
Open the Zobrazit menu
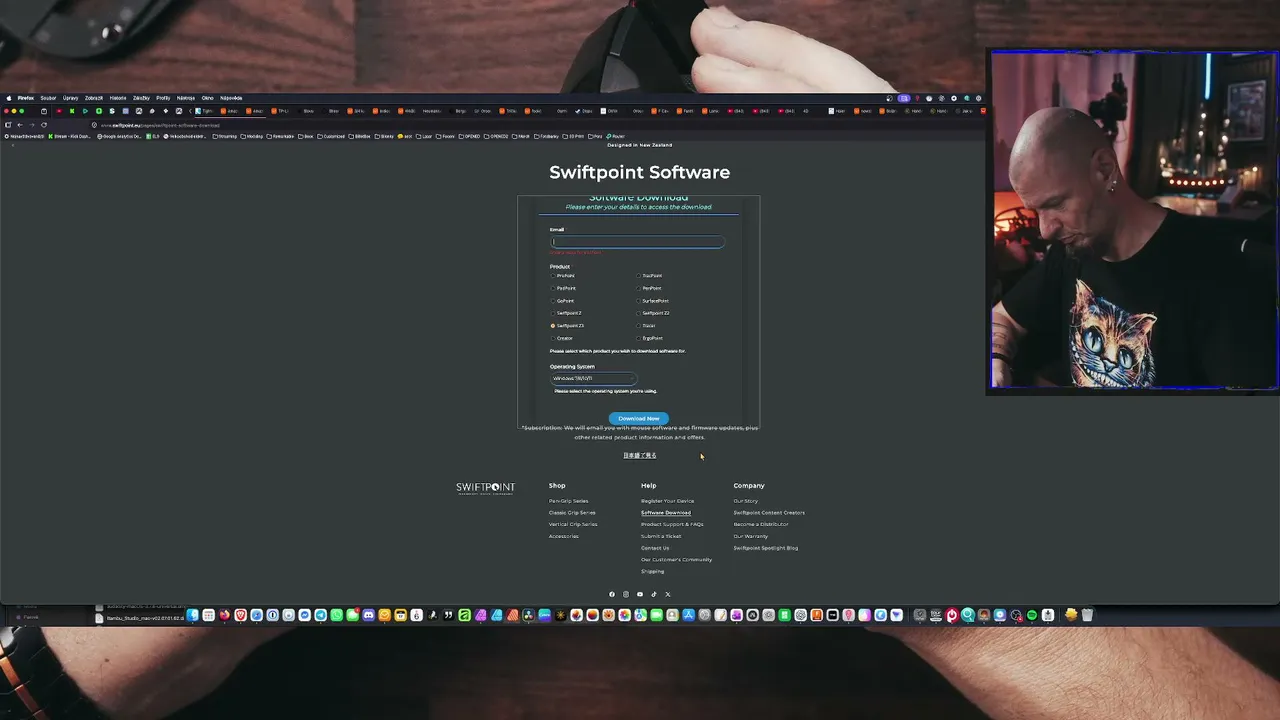[x=94, y=98]
